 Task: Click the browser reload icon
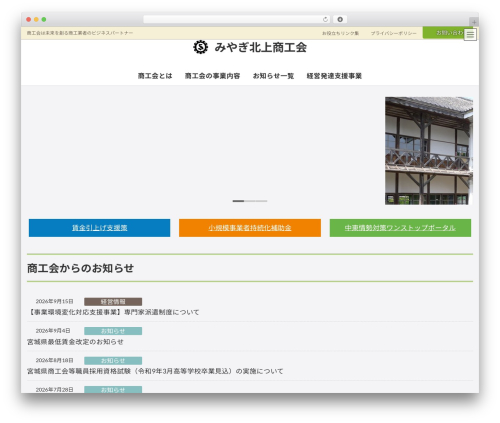point(325,19)
